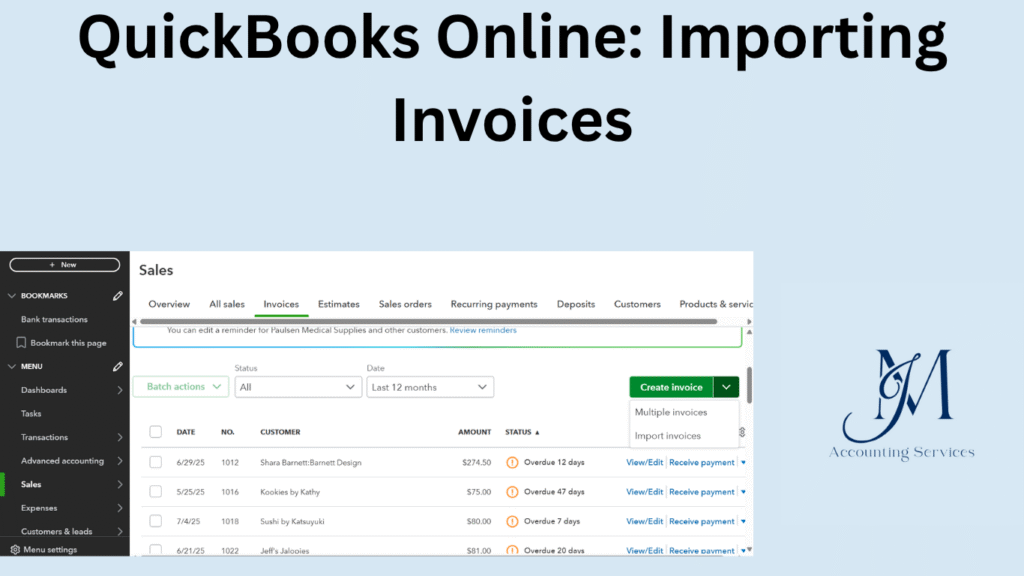The width and height of the screenshot is (1024, 576).
Task: Open the Batch actions dropdown
Action: point(182,387)
